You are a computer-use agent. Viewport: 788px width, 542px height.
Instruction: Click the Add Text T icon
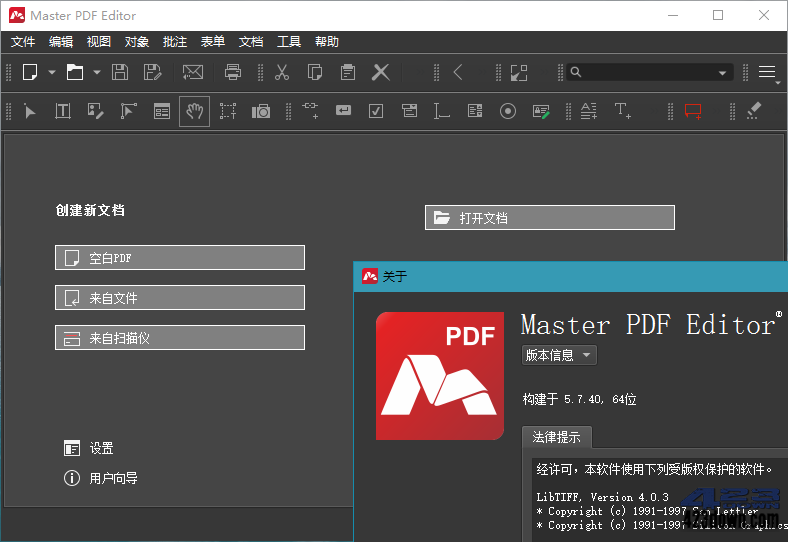tap(623, 111)
